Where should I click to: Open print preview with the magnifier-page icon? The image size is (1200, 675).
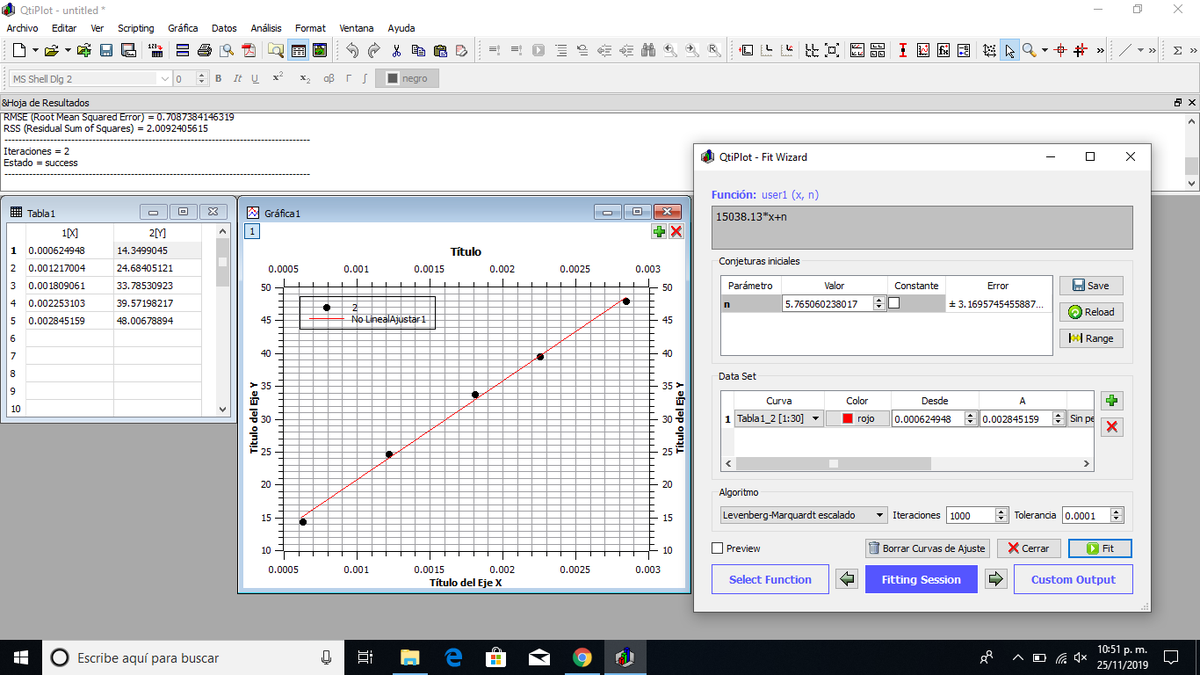pos(227,50)
